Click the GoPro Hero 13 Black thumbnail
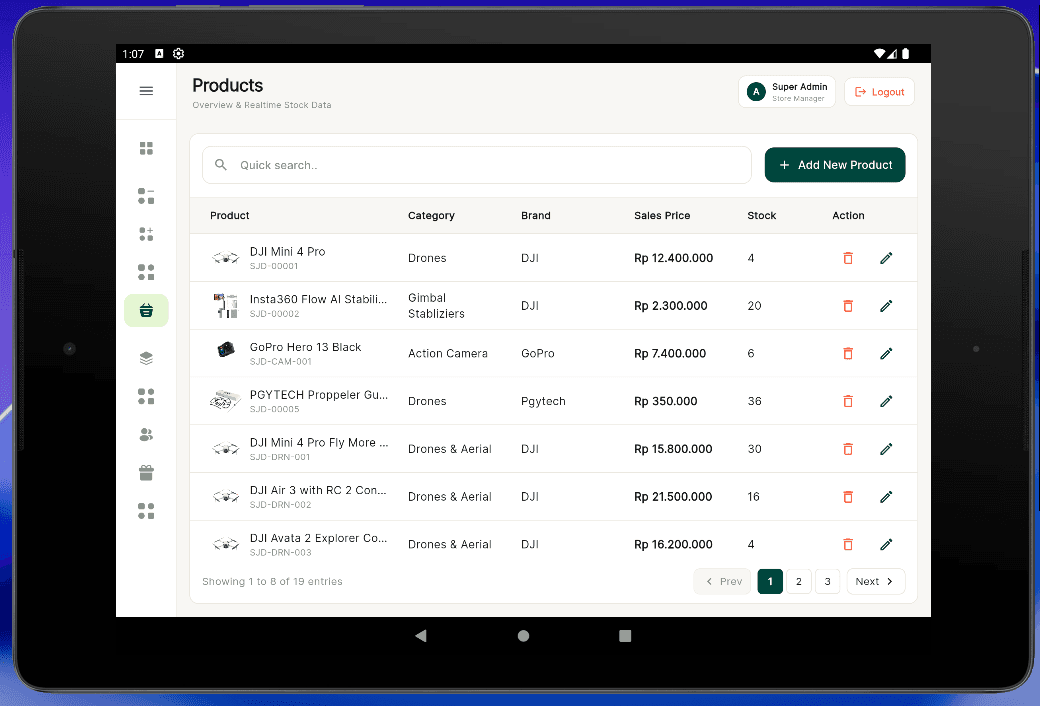 coord(226,350)
